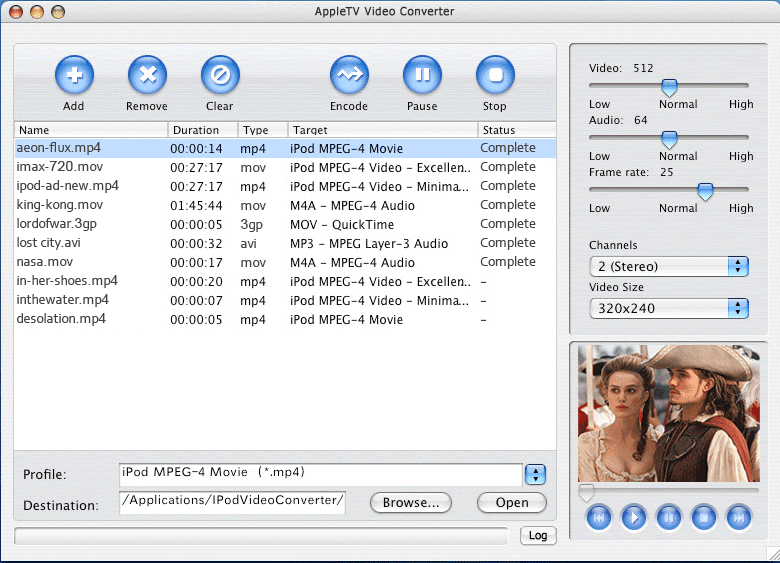Click Complete status of nasa.mov row
Screen dimensions: 780x563
[x=508, y=262]
